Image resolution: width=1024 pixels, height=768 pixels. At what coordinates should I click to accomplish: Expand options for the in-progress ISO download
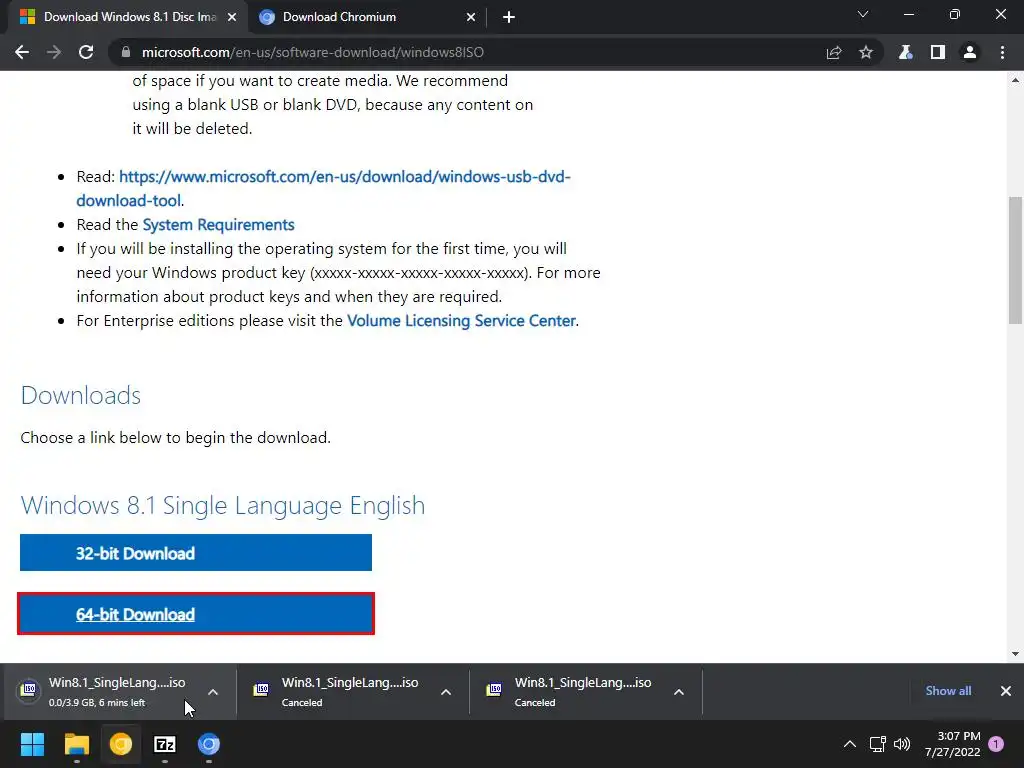(x=213, y=692)
